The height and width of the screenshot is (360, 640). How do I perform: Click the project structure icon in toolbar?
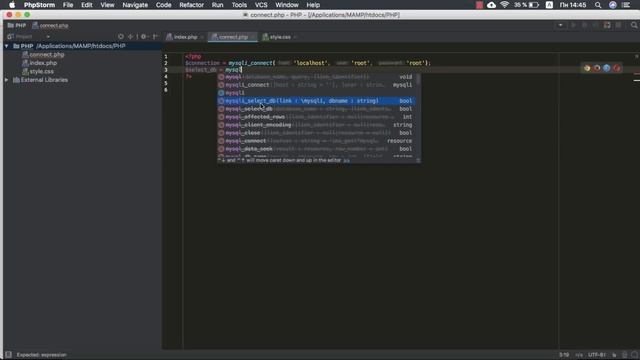pyautogui.click(x=607, y=25)
